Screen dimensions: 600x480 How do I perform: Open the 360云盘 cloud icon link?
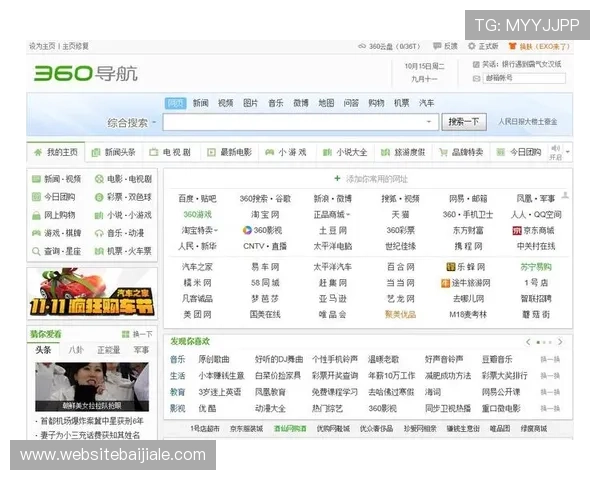[362, 46]
